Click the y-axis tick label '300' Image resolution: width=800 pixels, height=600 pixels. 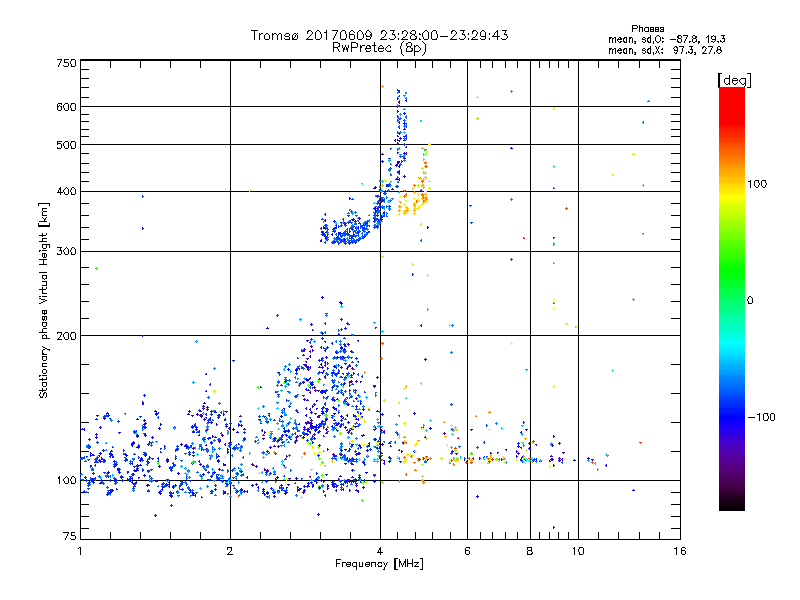(67, 252)
